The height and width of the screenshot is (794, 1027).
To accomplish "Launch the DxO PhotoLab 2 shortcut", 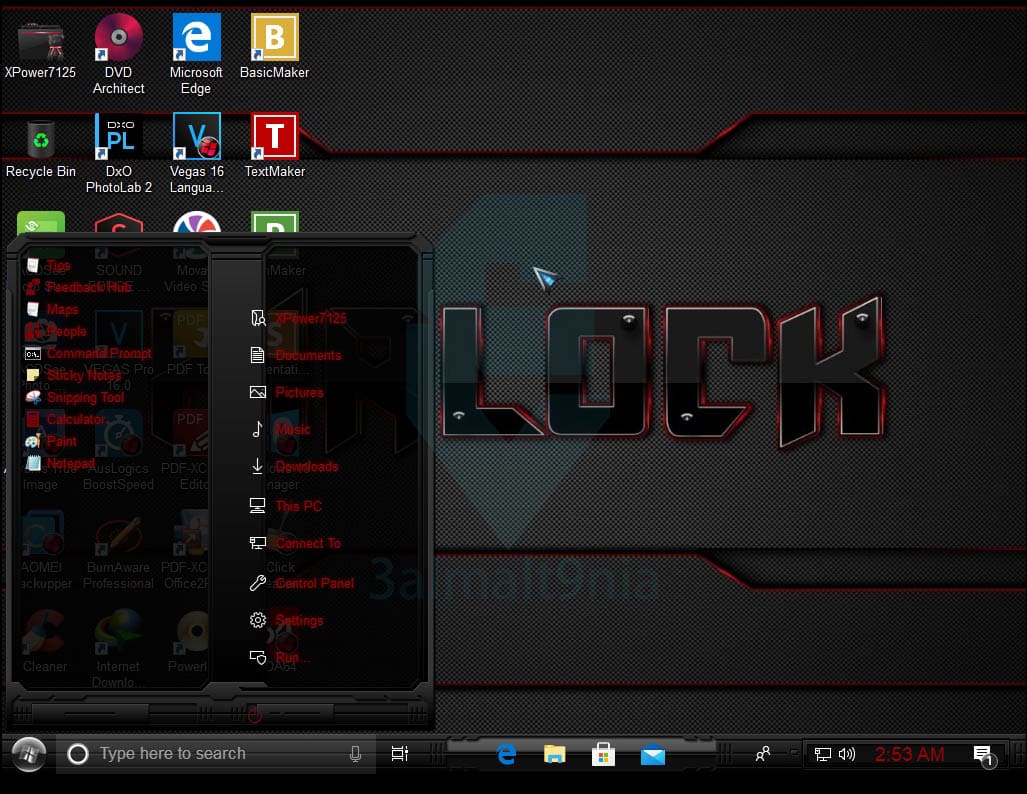I will coord(119,154).
